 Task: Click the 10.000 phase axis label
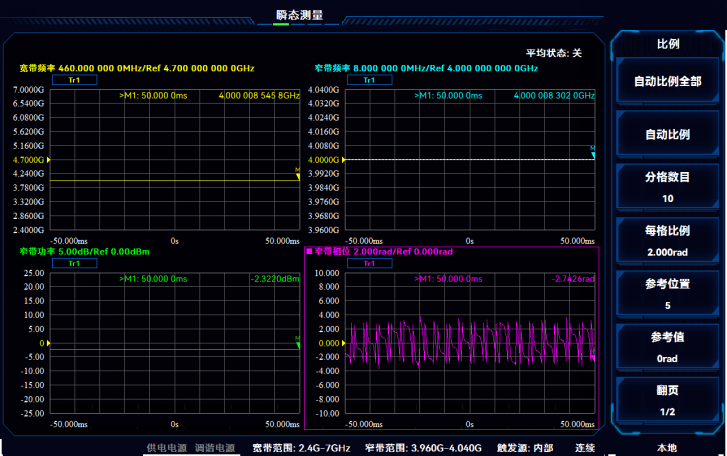pos(327,273)
